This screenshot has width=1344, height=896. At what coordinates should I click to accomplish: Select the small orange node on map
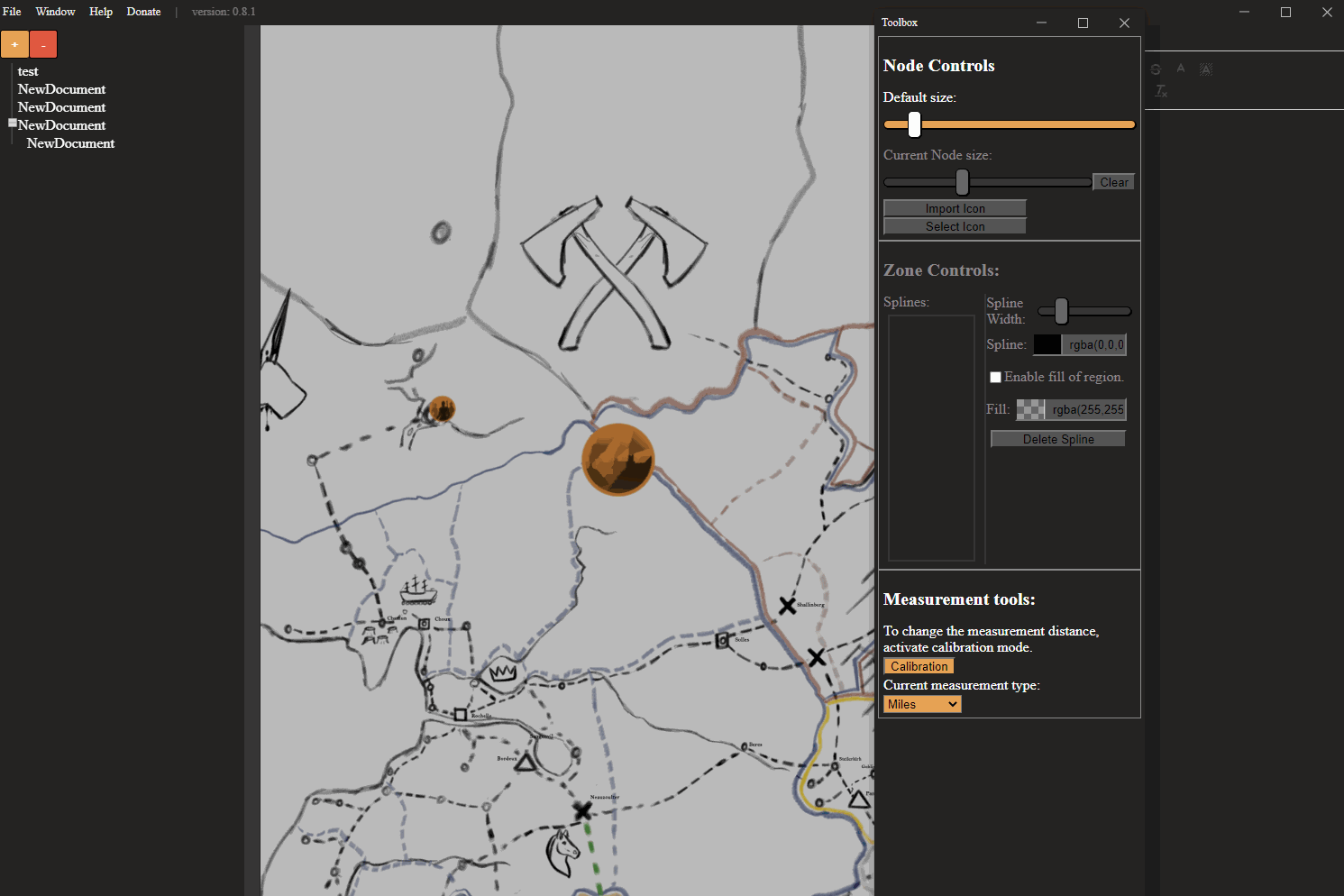coord(441,409)
